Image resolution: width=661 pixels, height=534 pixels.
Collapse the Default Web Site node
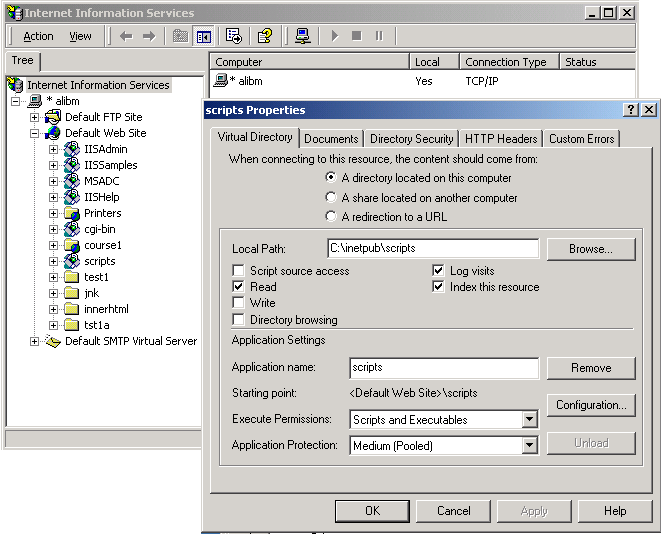(x=35, y=133)
